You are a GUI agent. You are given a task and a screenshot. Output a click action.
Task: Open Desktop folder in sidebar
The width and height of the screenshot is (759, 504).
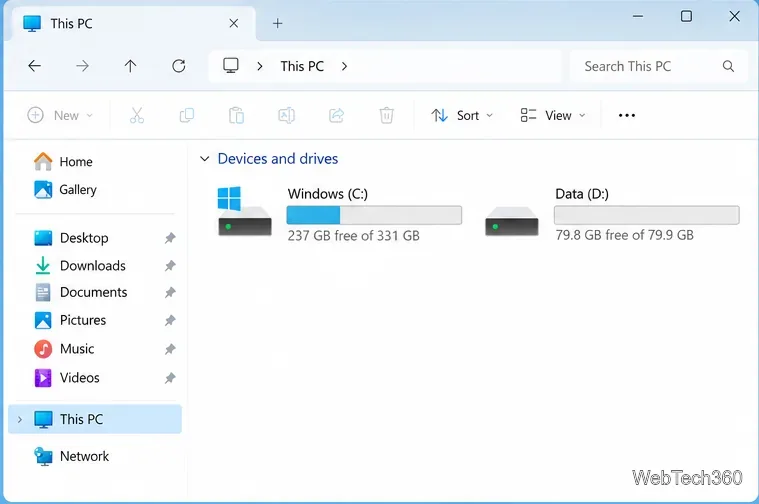click(x=71, y=238)
